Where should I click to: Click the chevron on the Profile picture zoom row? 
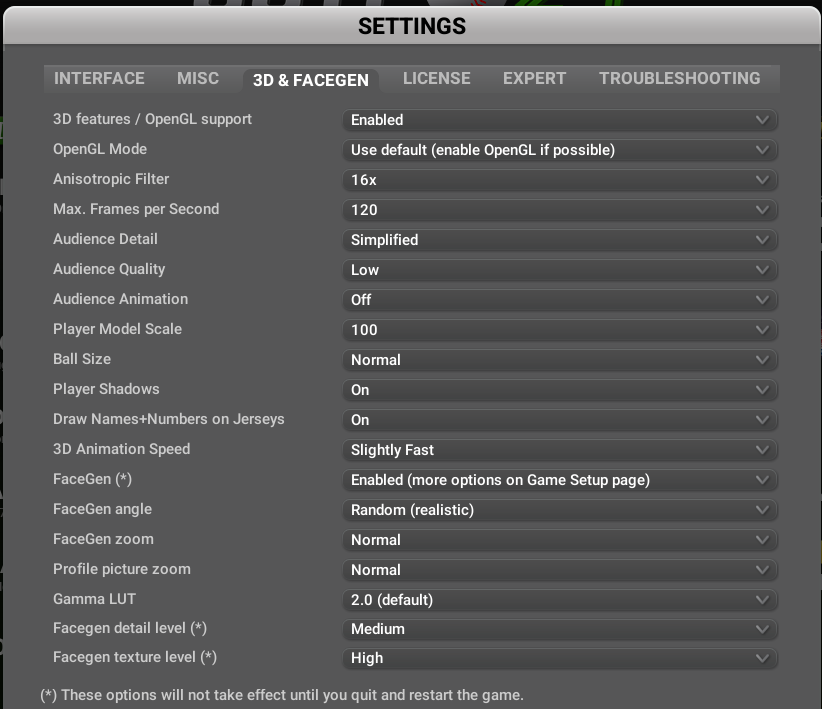pyautogui.click(x=761, y=570)
